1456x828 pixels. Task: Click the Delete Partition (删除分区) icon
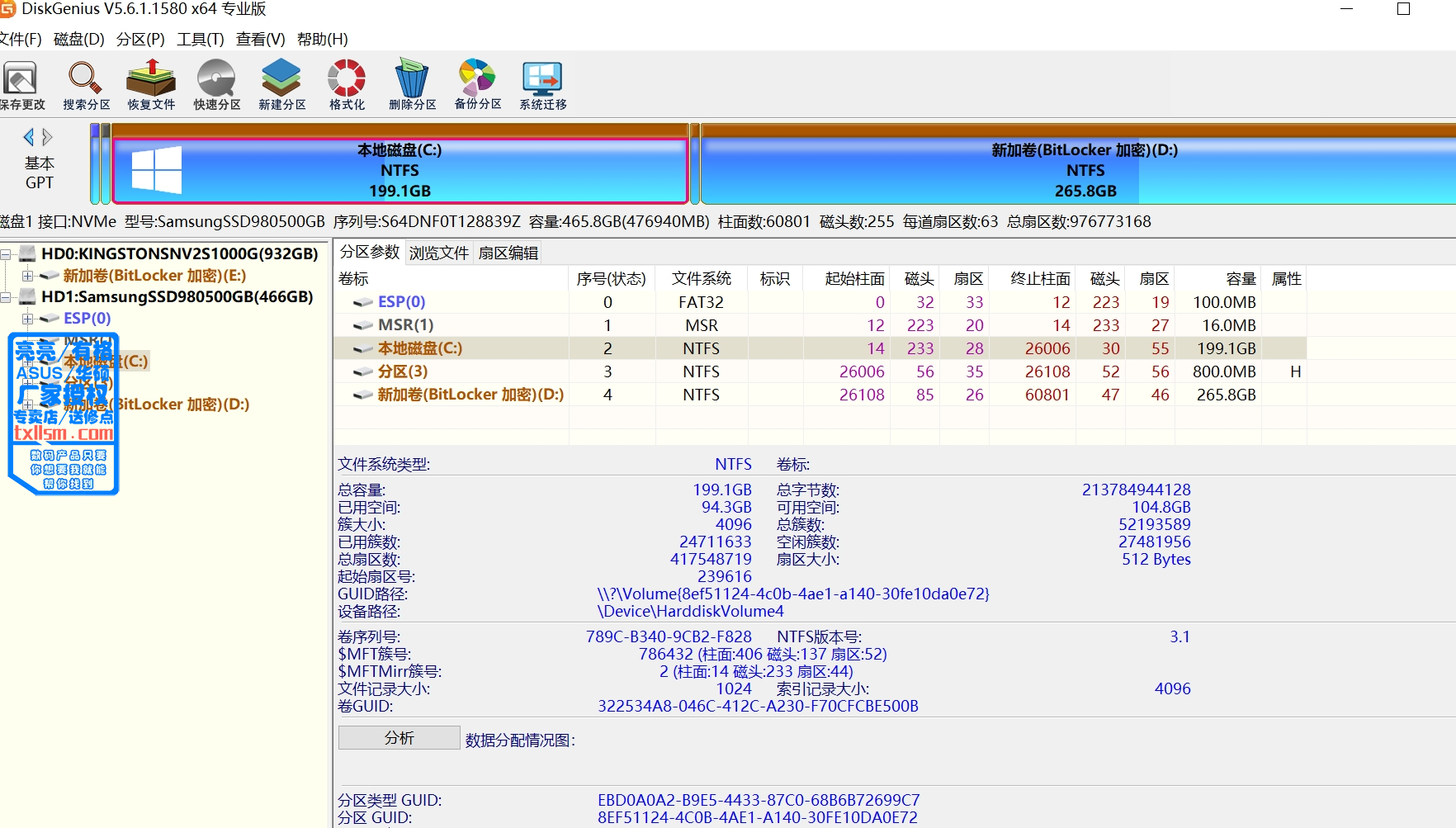pyautogui.click(x=412, y=84)
